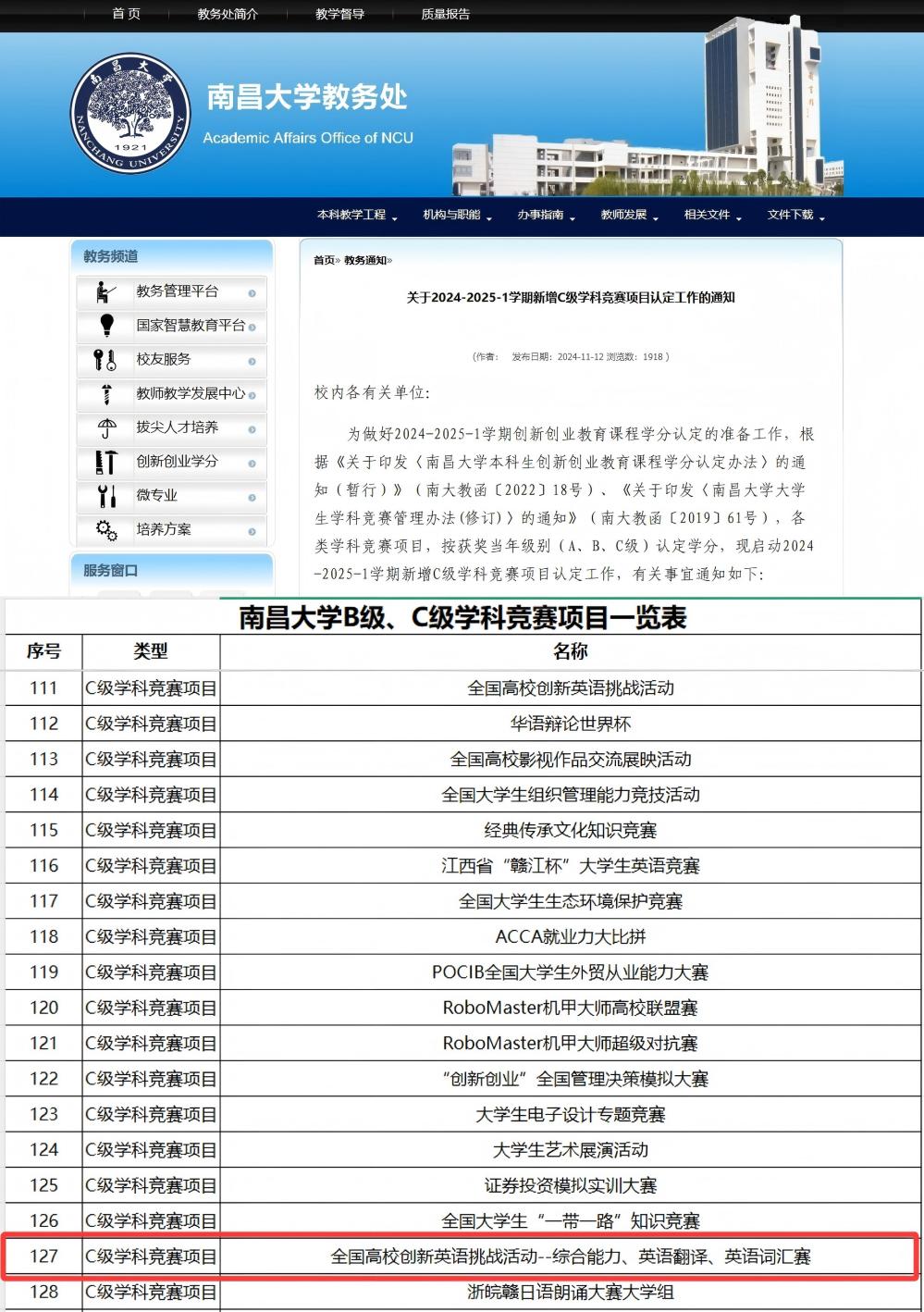924x1312 pixels.
Task: Click the 首页 breadcrumb link
Action: click(324, 261)
